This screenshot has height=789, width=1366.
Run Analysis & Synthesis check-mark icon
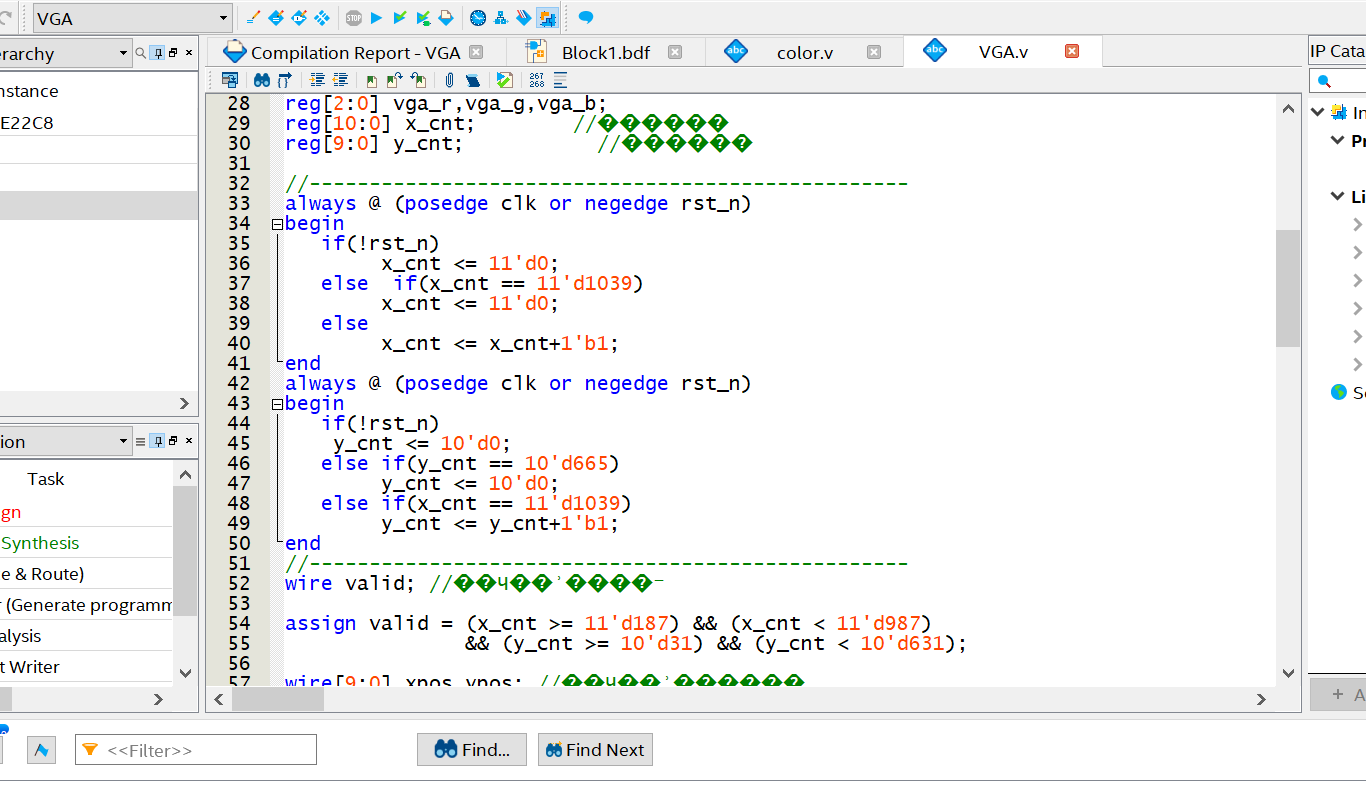[x=400, y=18]
